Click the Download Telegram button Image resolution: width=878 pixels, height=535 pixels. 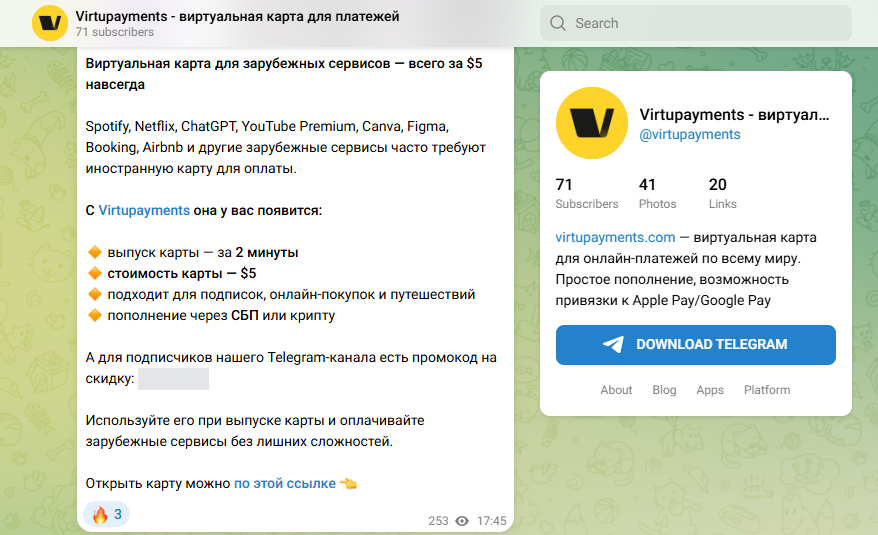click(x=695, y=345)
